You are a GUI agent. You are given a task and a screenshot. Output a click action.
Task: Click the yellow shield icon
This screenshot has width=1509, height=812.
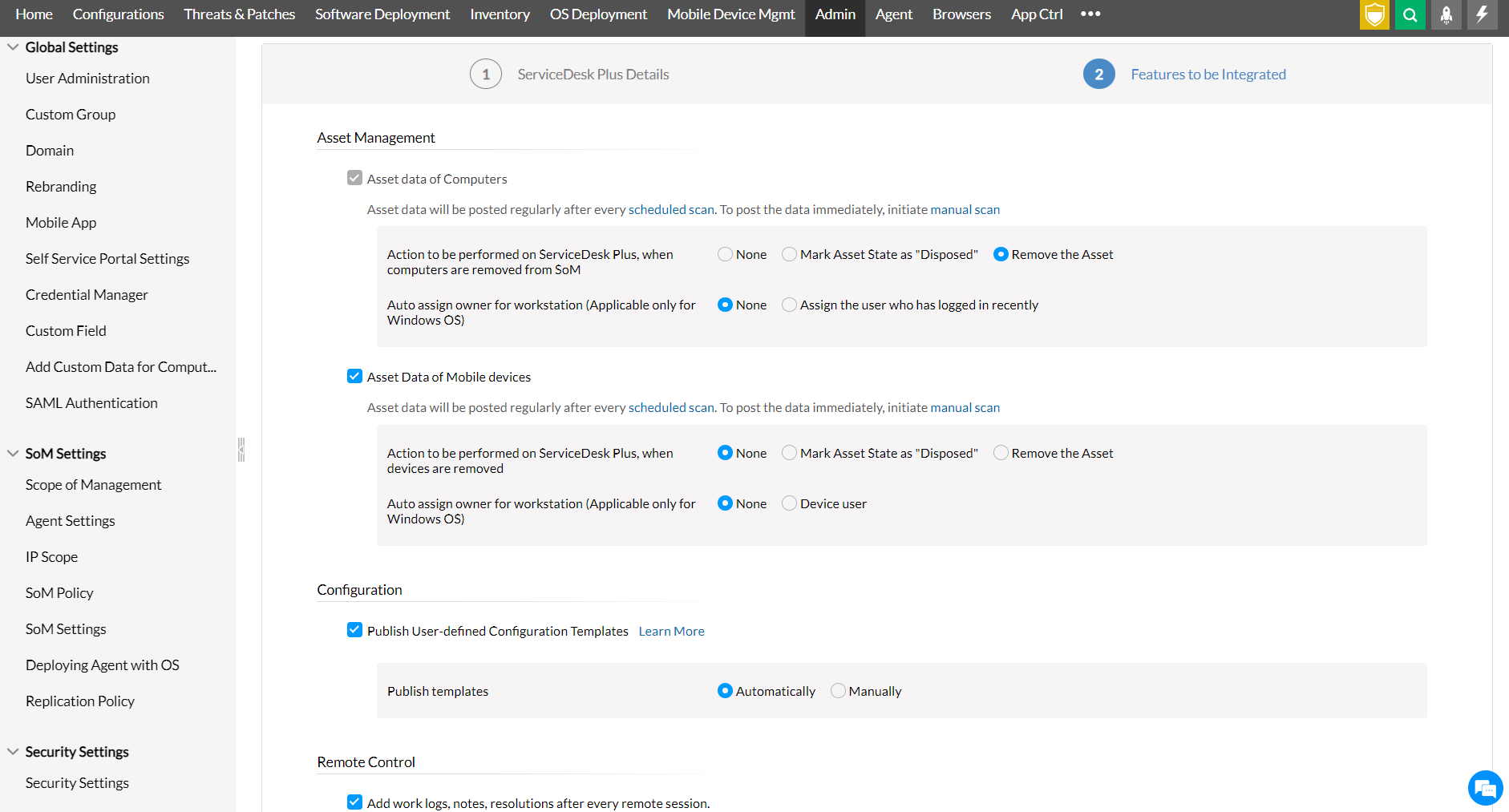coord(1374,14)
